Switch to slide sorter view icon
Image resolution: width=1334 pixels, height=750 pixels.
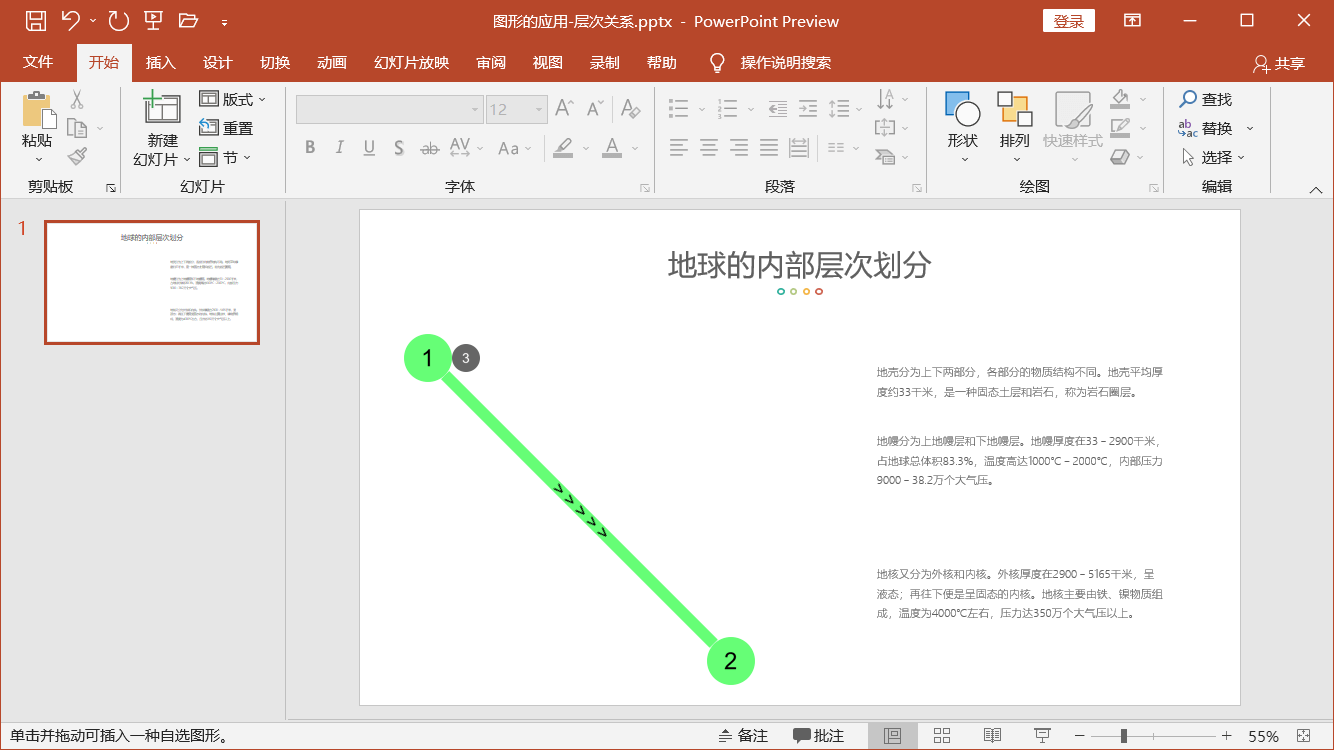coord(942,736)
